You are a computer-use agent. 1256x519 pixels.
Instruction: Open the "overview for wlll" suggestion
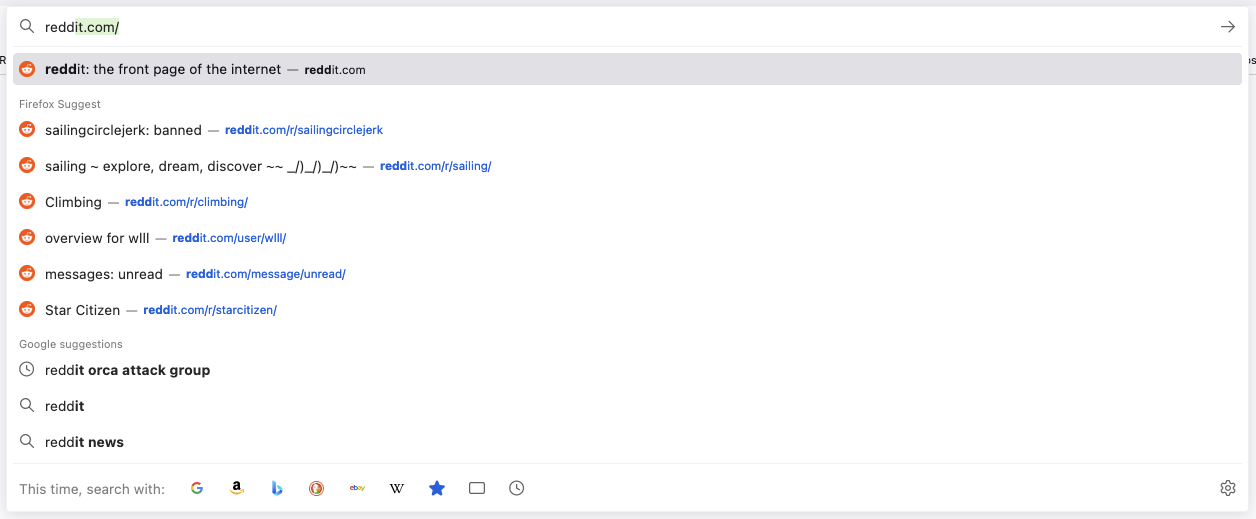tap(627, 238)
